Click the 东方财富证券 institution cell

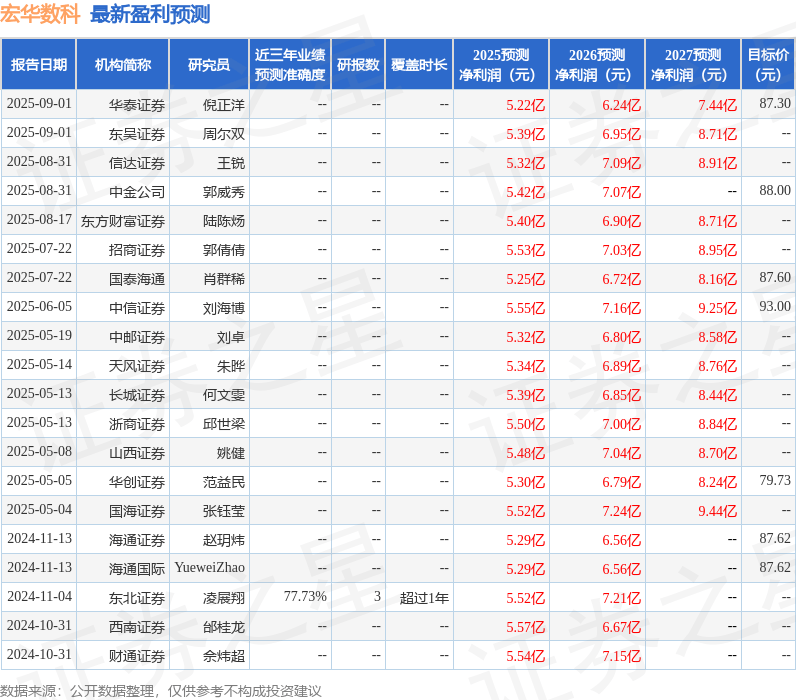click(x=123, y=221)
